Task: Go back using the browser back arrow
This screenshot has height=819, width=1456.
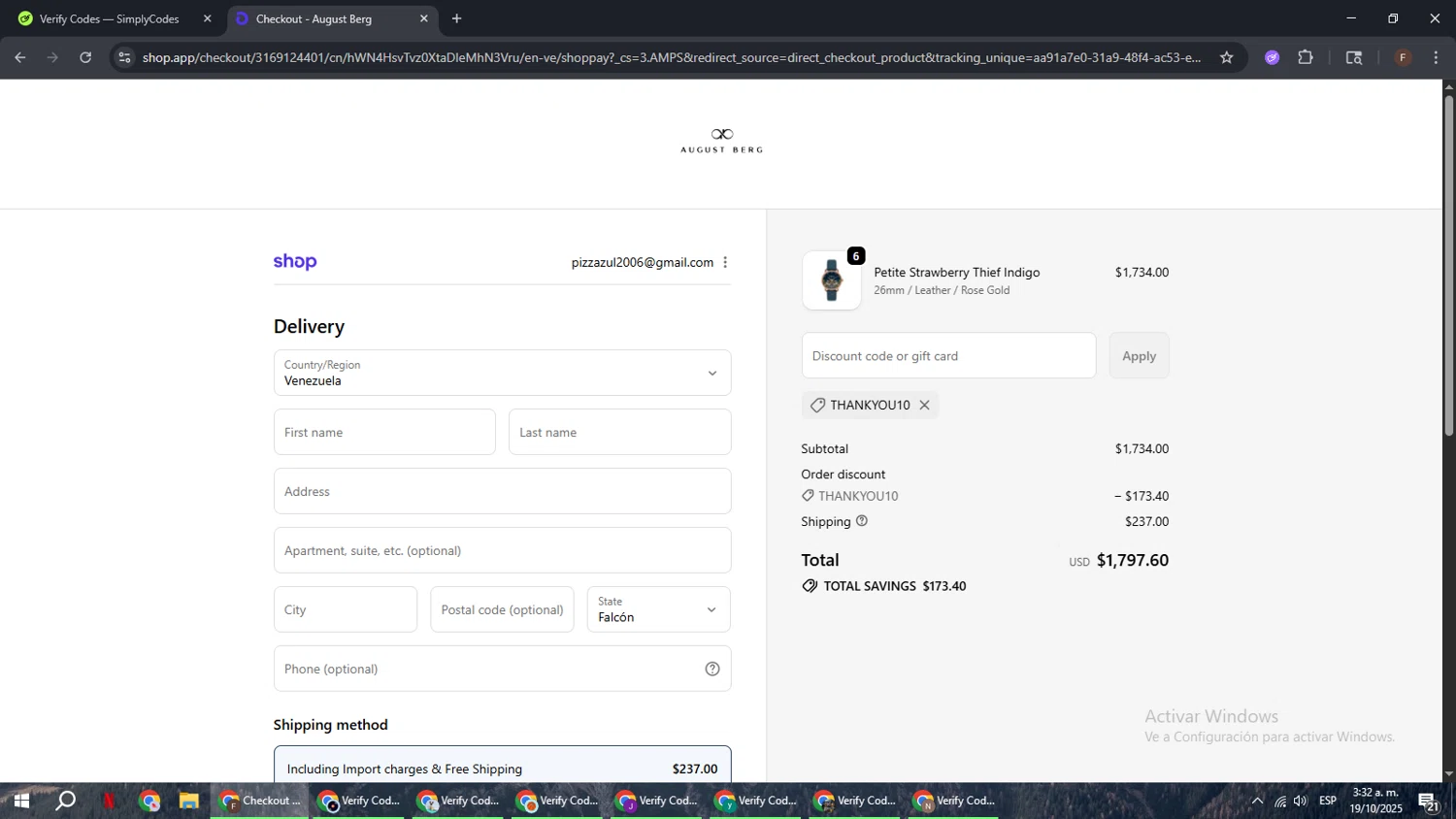Action: coord(19,57)
